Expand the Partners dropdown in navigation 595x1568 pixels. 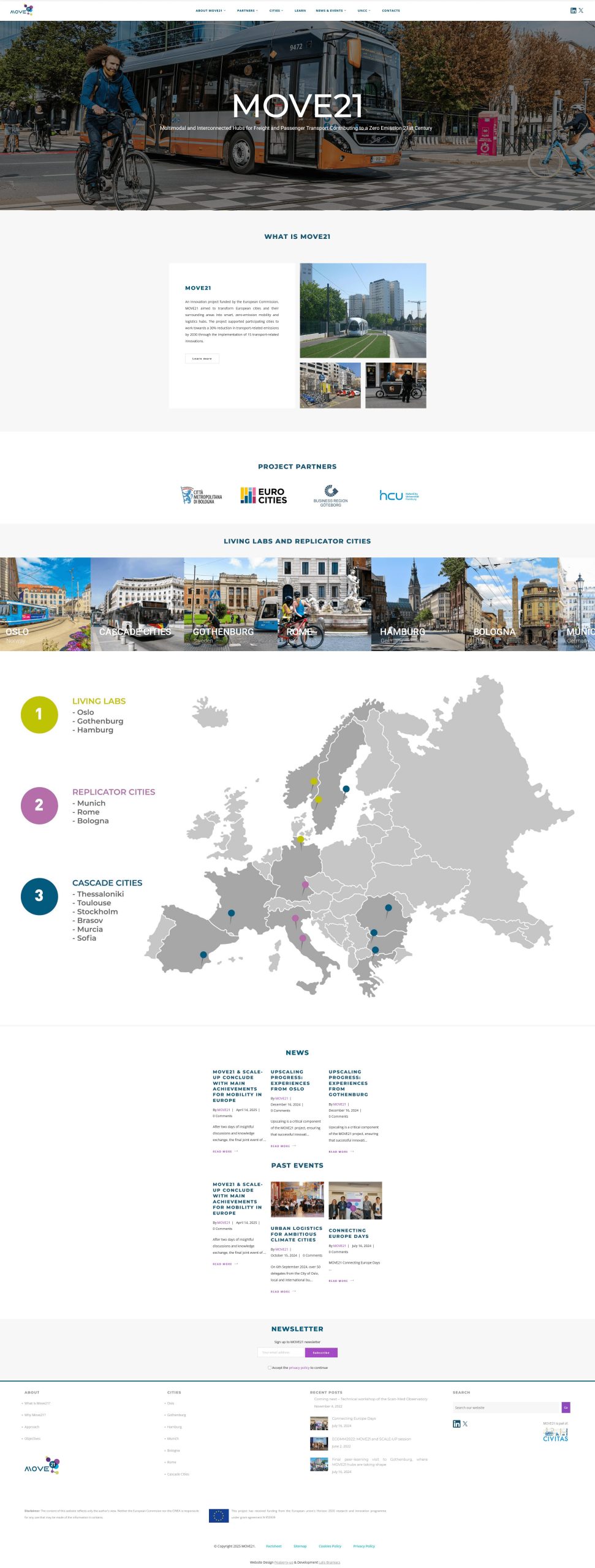[x=247, y=10]
